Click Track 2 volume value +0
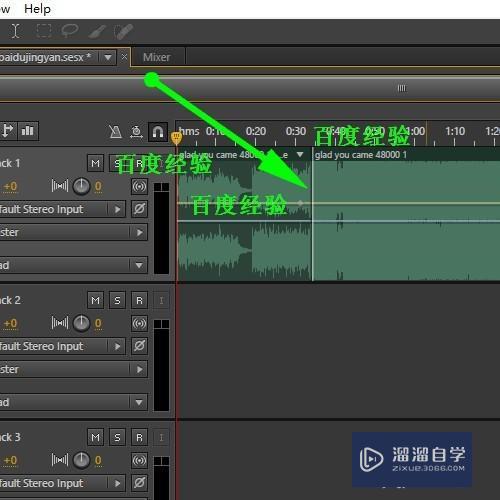 coord(10,323)
